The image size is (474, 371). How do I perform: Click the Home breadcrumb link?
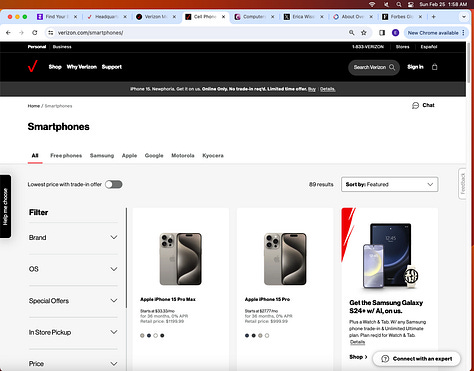coord(34,106)
